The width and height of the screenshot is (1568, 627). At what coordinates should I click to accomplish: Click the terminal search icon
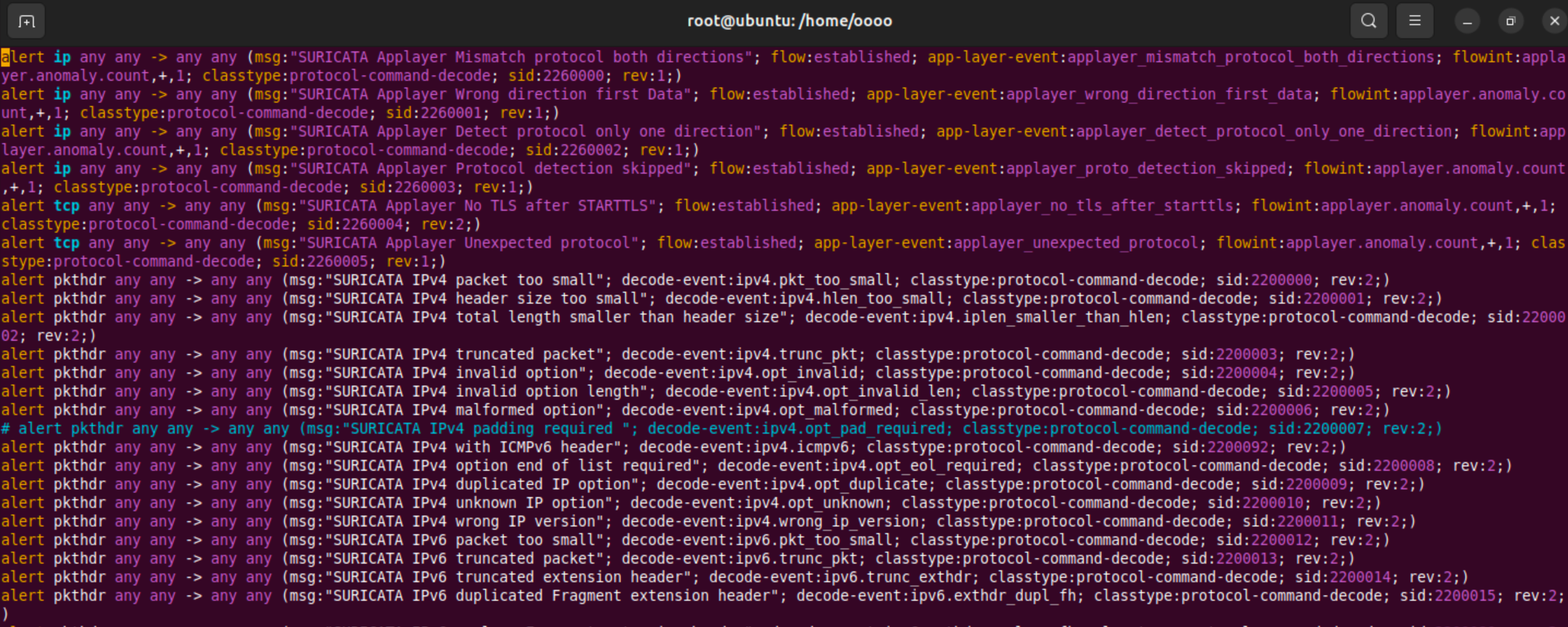1369,21
